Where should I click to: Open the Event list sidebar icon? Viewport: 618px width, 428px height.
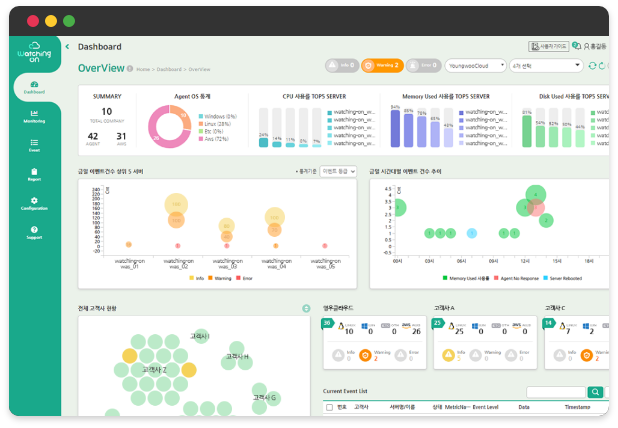click(x=34, y=145)
